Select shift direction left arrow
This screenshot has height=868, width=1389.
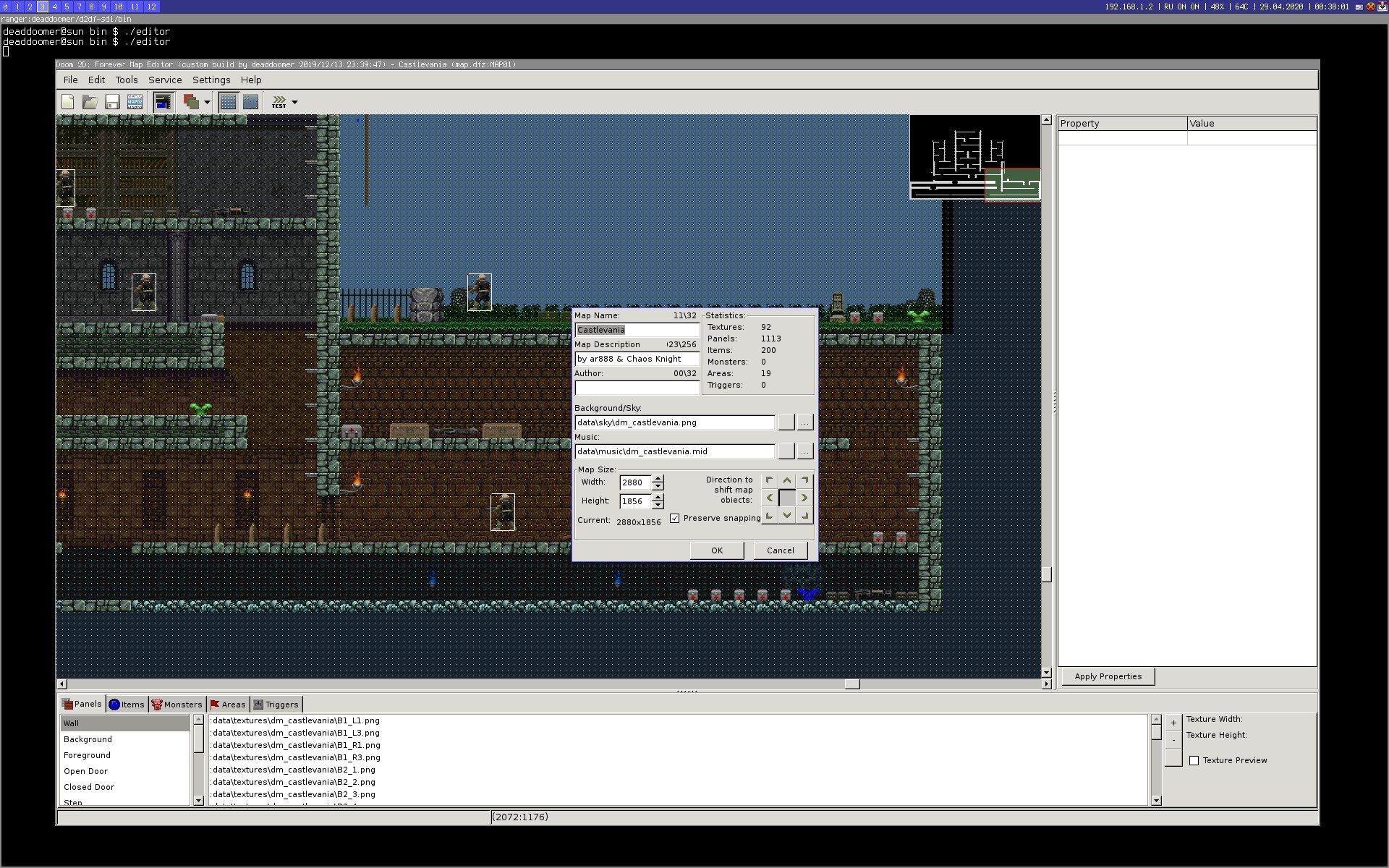point(770,498)
